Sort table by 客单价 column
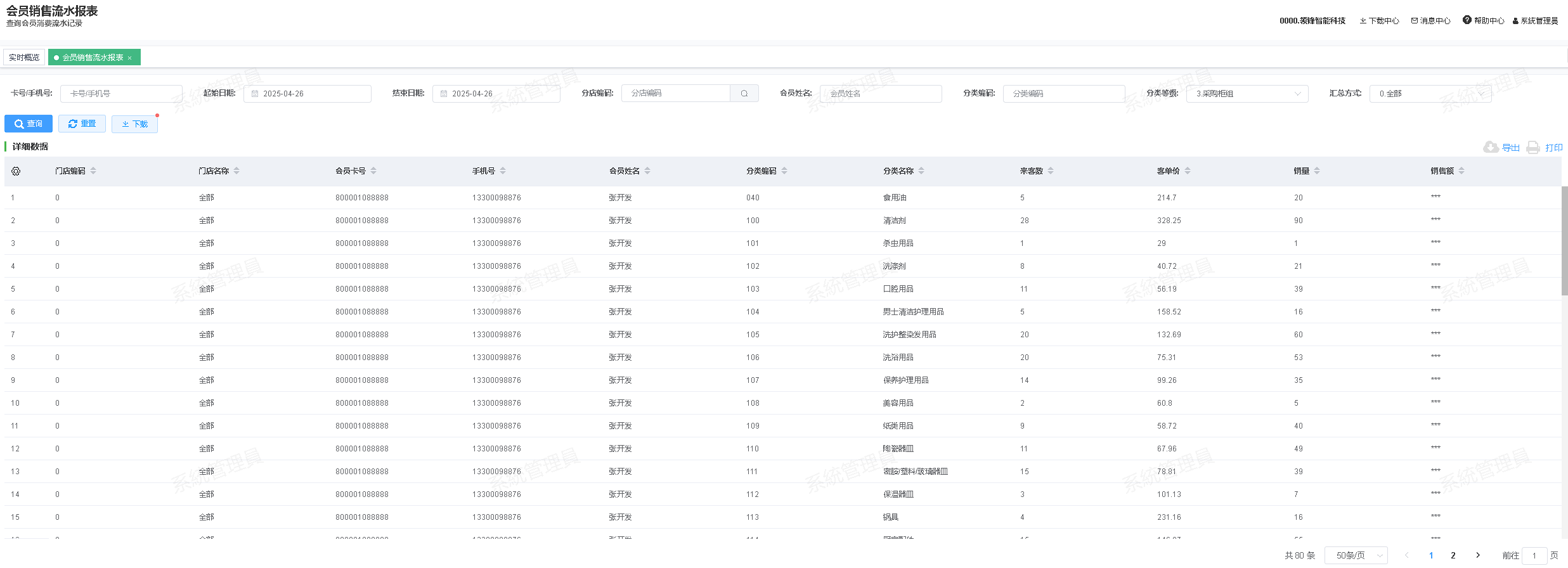The image size is (1568, 568). [1188, 171]
